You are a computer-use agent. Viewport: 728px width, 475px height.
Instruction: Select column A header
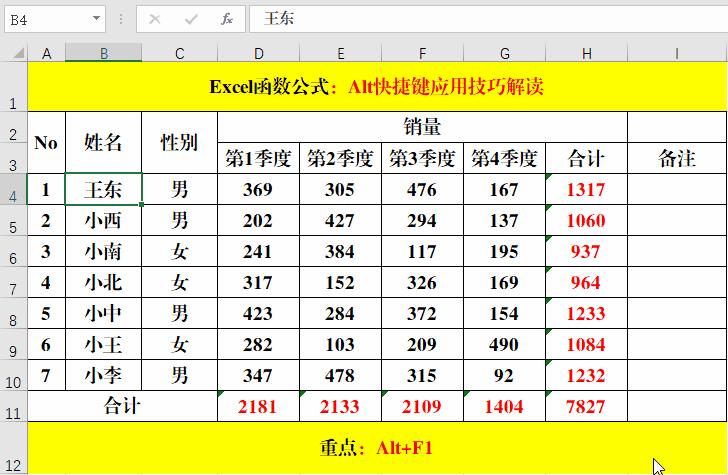pos(46,53)
